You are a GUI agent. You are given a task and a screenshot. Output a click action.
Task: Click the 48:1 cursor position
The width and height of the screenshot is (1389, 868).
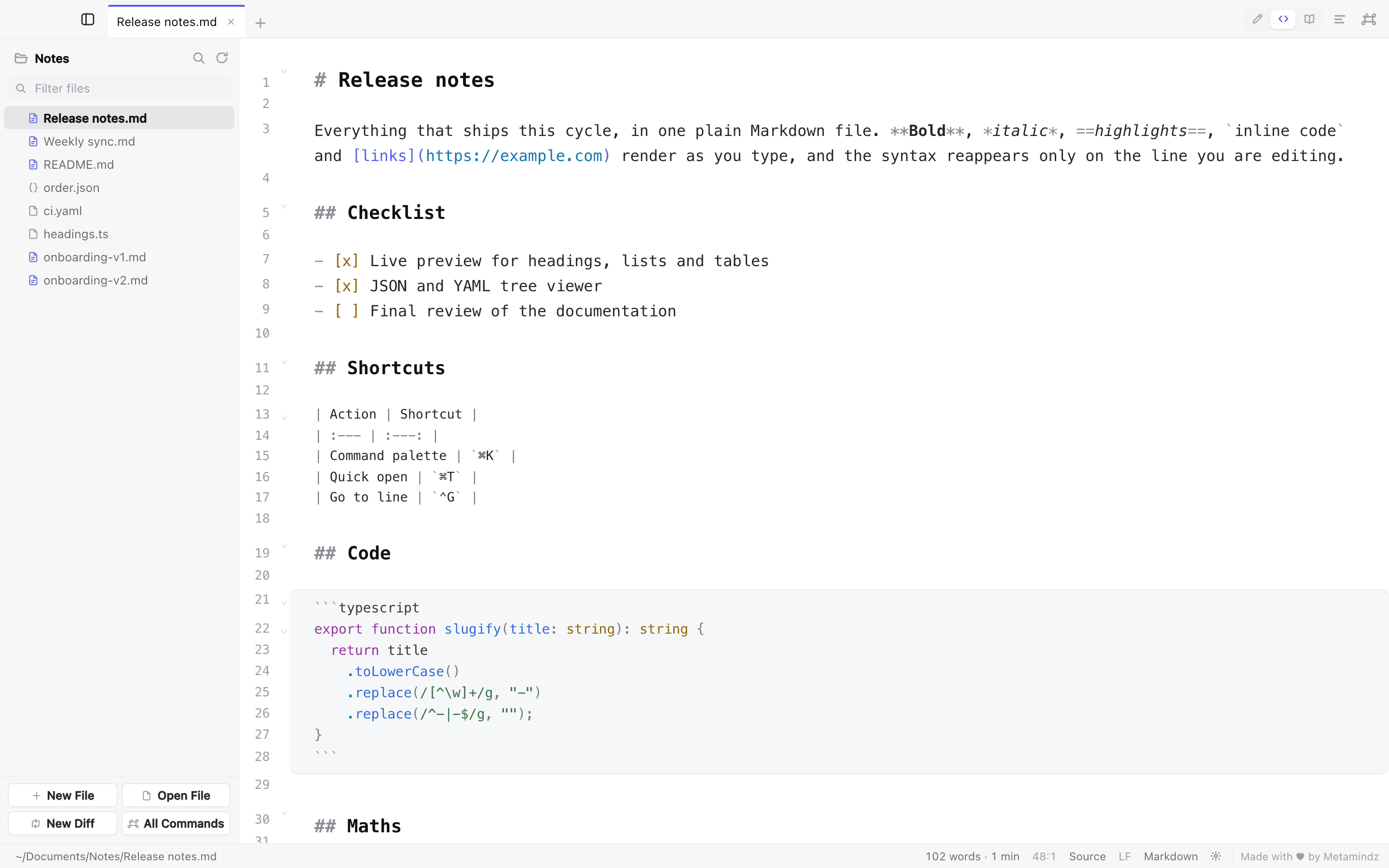pyautogui.click(x=1044, y=856)
